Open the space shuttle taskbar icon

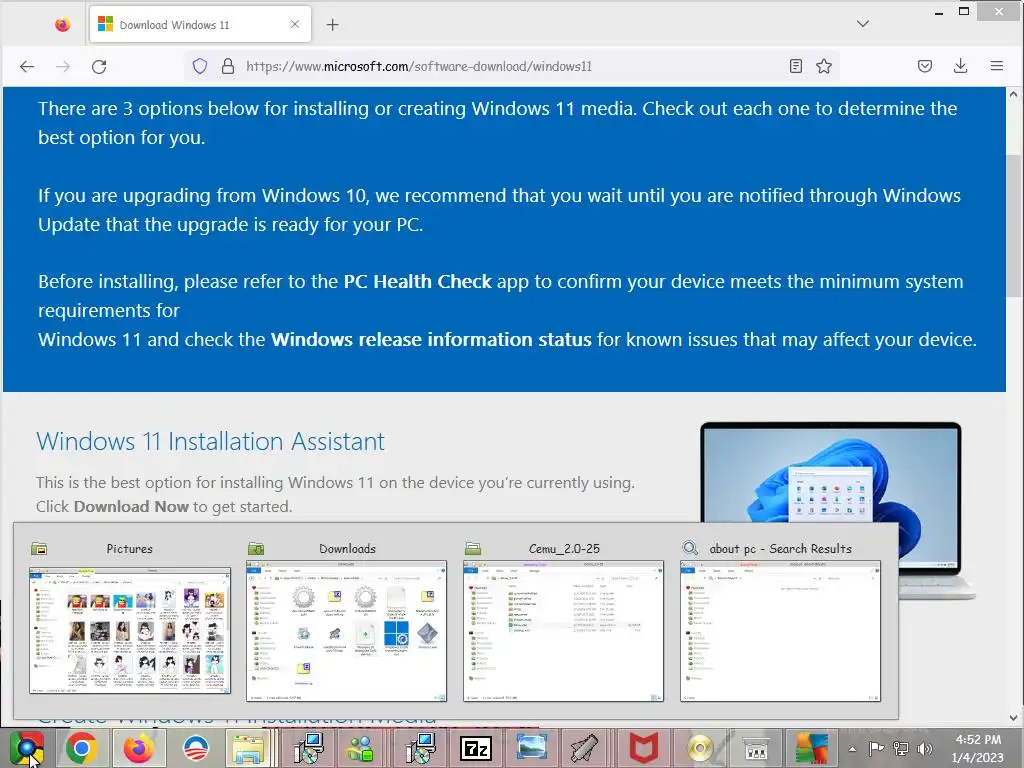pos(585,748)
